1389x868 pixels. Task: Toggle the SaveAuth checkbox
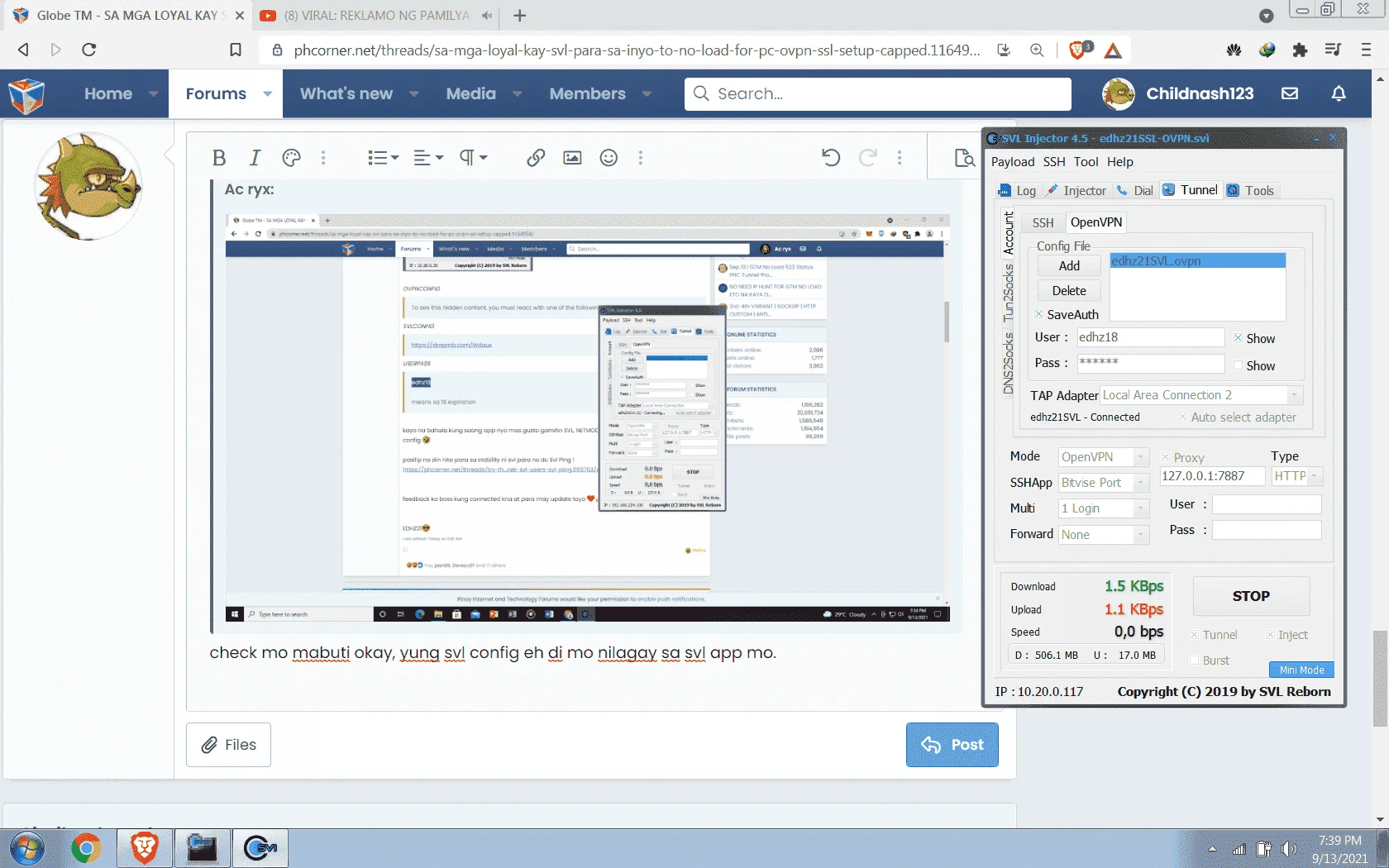pyautogui.click(x=1039, y=314)
